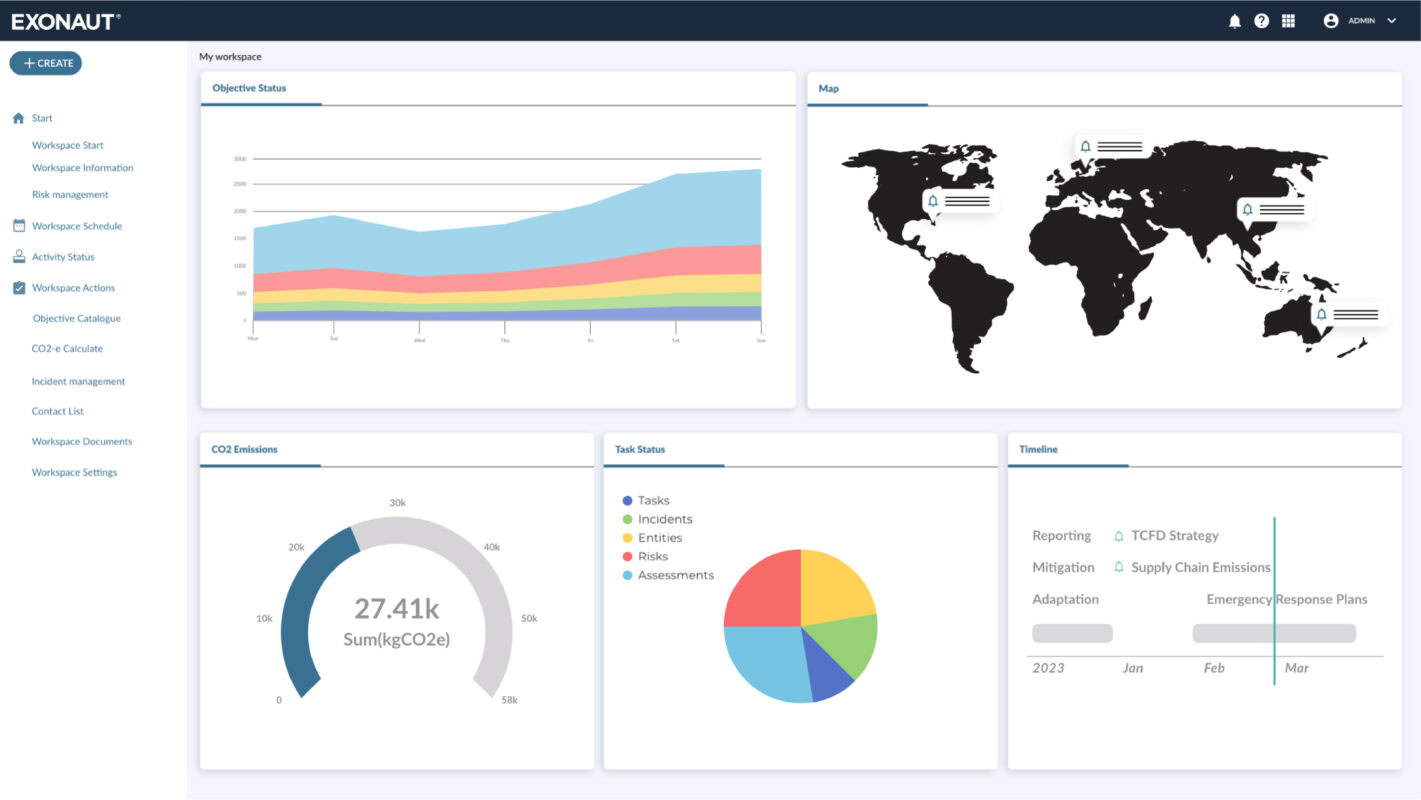Click the Europe map alert bell

[1086, 146]
